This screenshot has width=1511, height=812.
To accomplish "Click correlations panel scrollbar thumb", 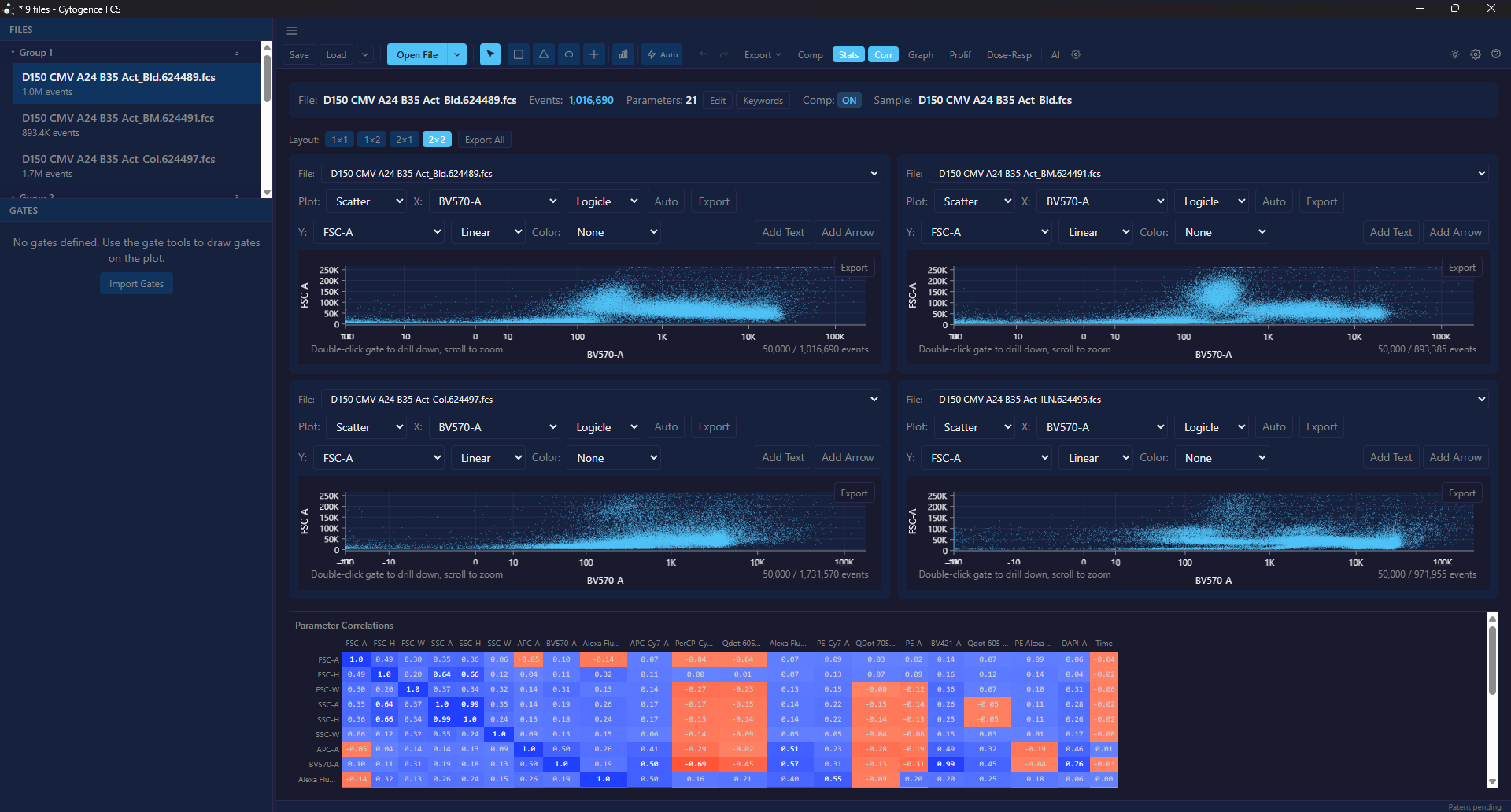I will [1492, 661].
